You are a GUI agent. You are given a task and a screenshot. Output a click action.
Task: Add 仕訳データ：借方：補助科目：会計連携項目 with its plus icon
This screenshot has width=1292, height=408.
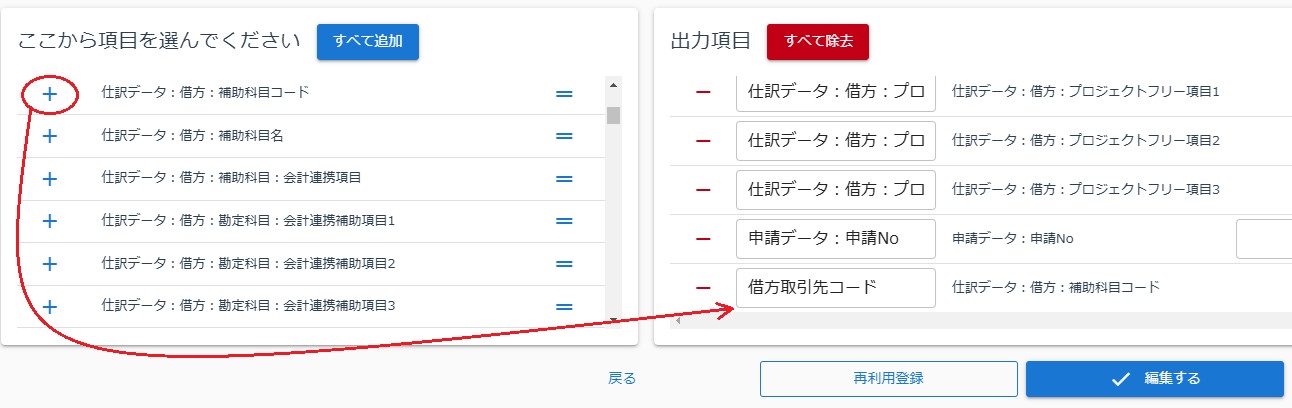tap(50, 179)
